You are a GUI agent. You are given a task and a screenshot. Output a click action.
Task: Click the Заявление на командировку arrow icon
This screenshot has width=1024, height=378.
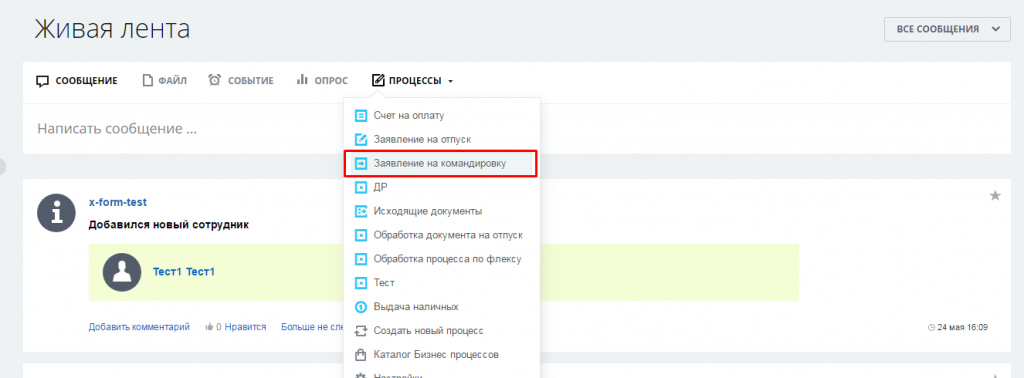click(360, 163)
